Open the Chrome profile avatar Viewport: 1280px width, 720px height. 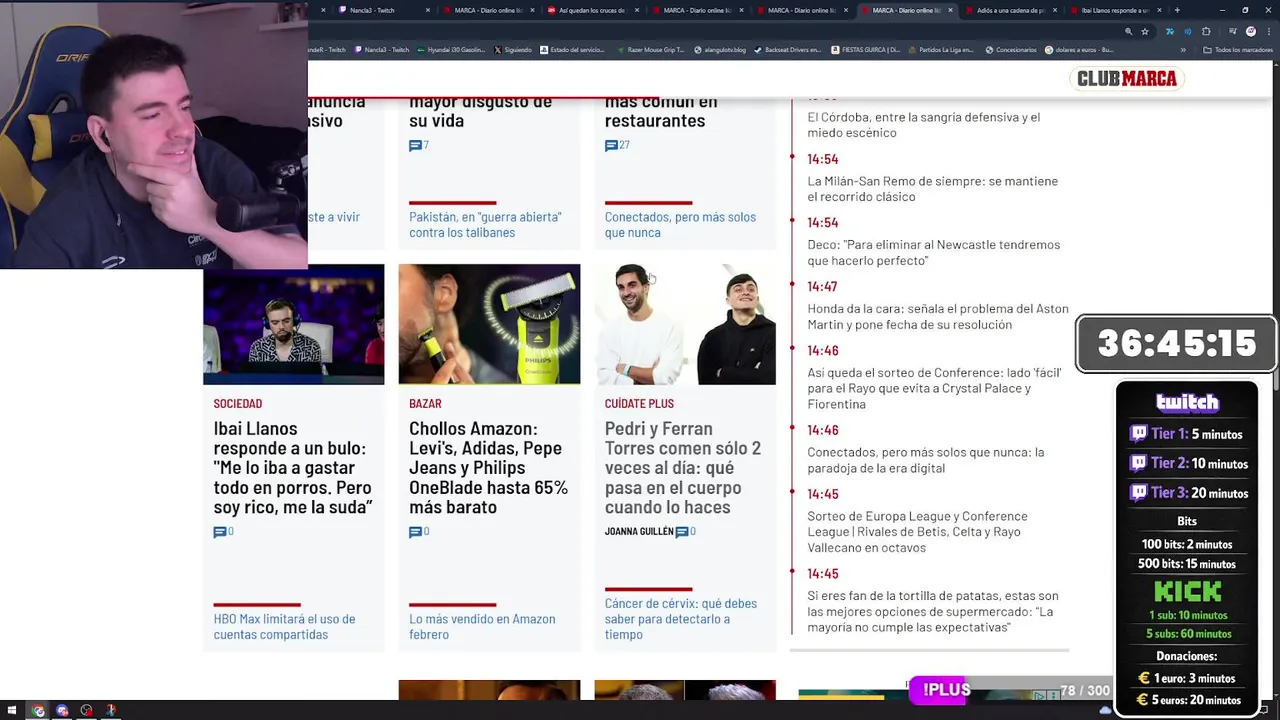click(x=1251, y=31)
